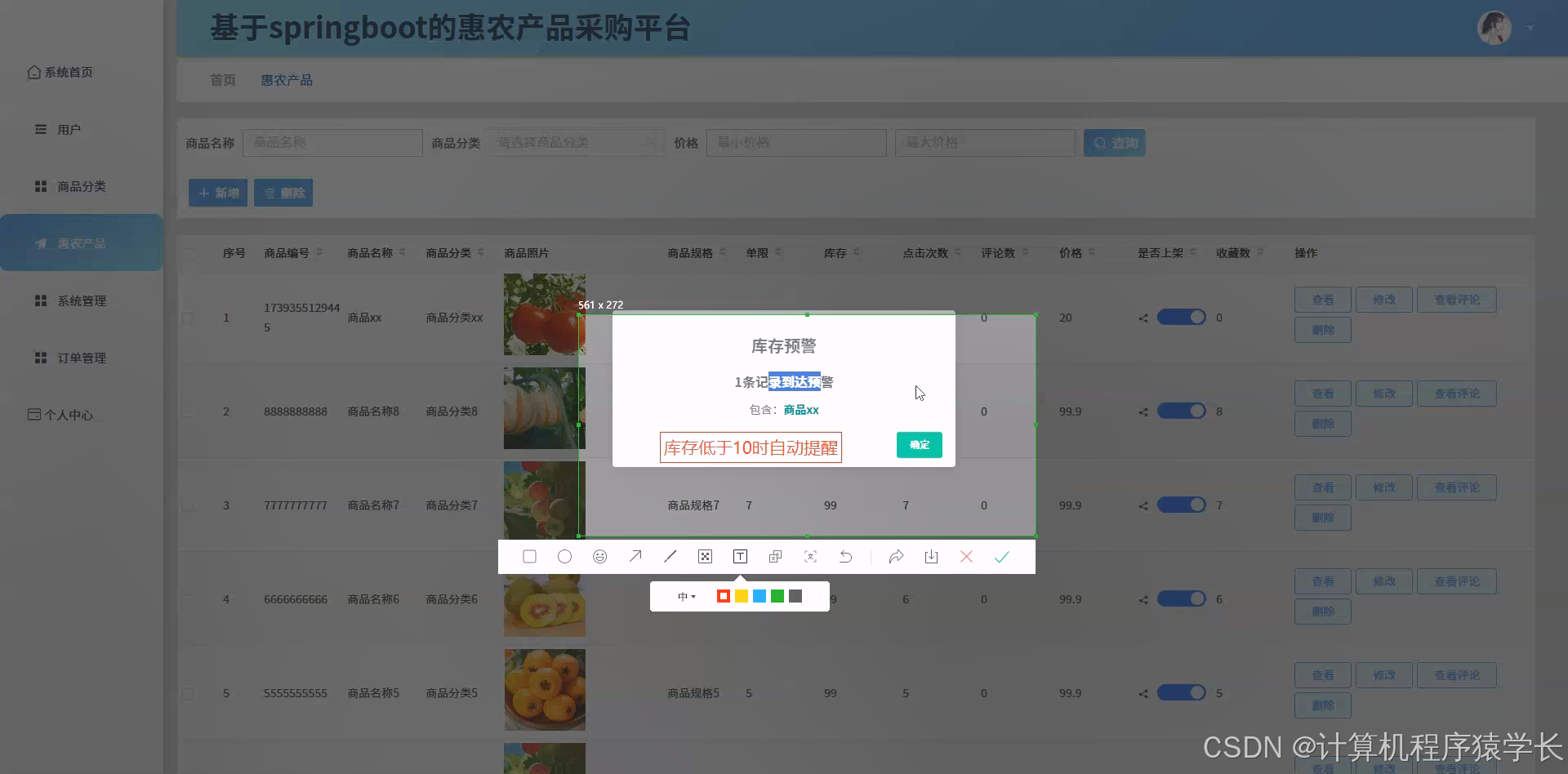Screen dimensions: 1568x774
Task: Click 确定 in the 库存预警 dialog
Action: pyautogui.click(x=919, y=445)
